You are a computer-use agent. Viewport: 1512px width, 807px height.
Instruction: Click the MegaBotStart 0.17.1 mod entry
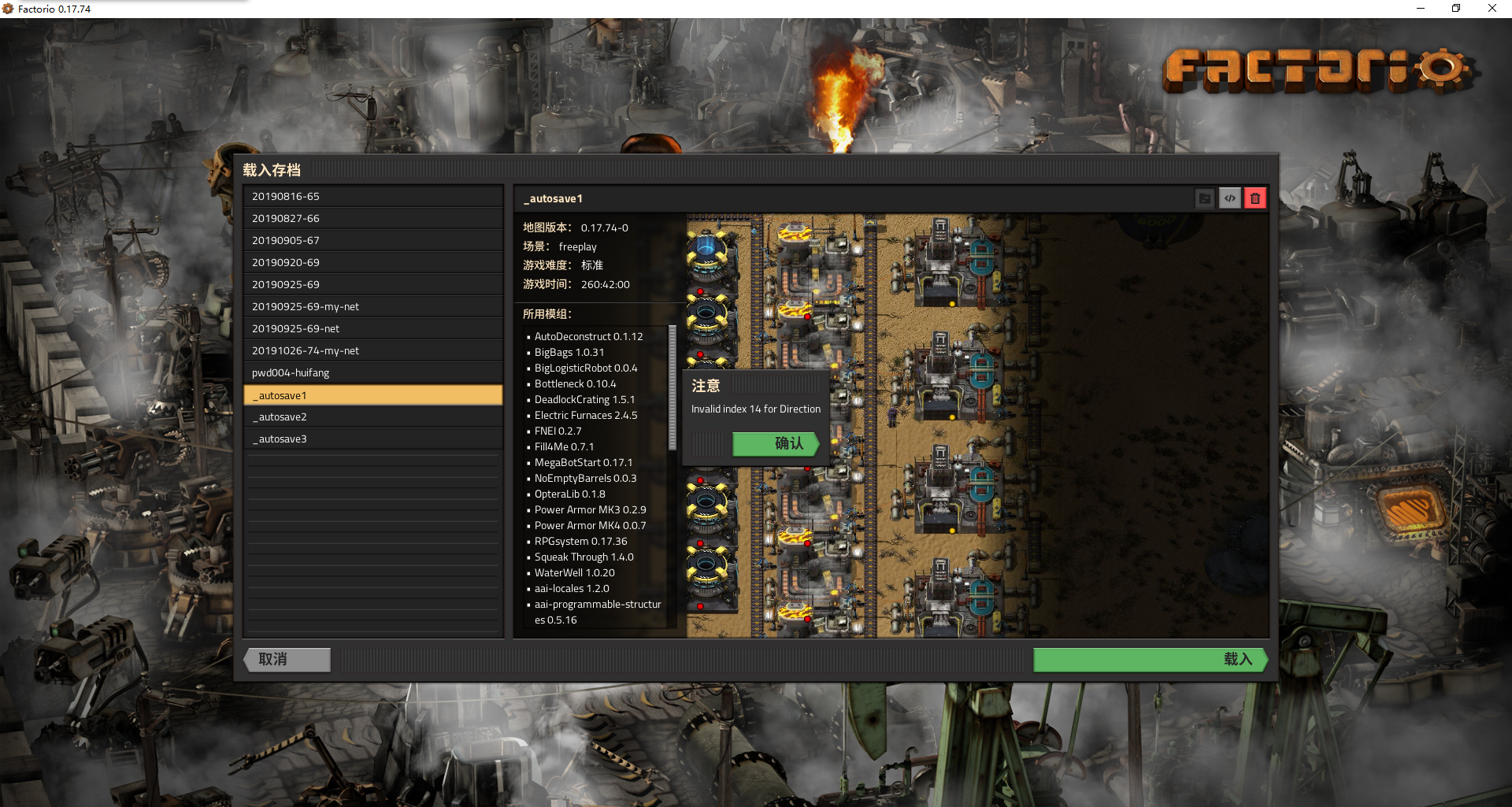584,462
